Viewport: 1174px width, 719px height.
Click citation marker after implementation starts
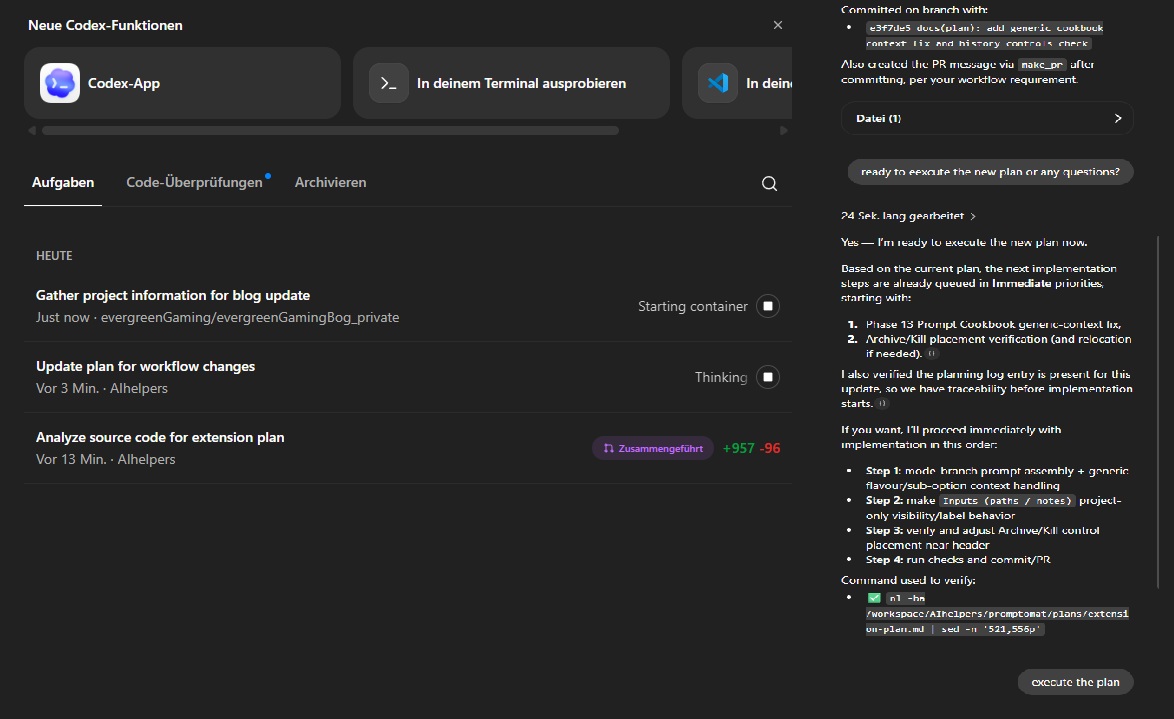[x=882, y=404]
